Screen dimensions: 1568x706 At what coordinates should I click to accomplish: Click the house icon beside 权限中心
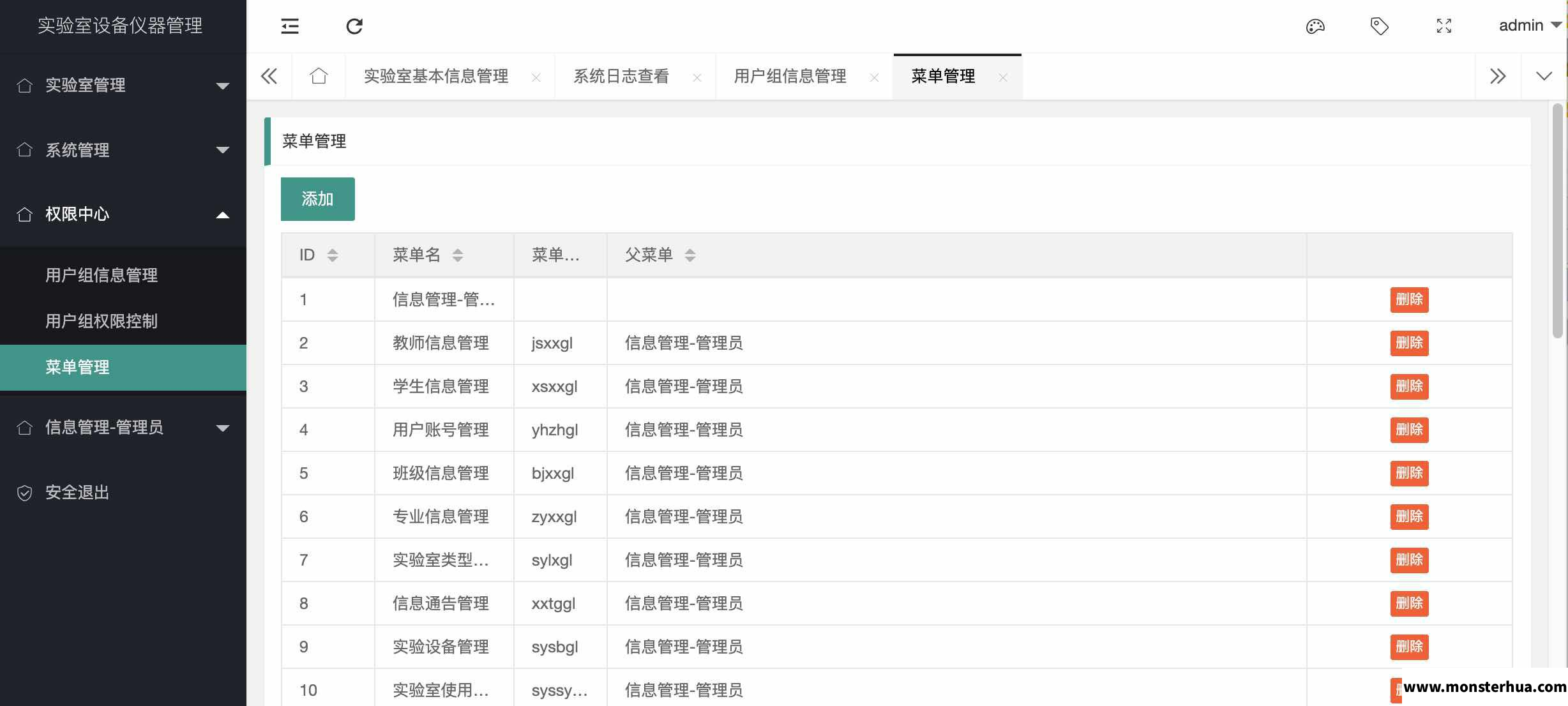point(24,214)
